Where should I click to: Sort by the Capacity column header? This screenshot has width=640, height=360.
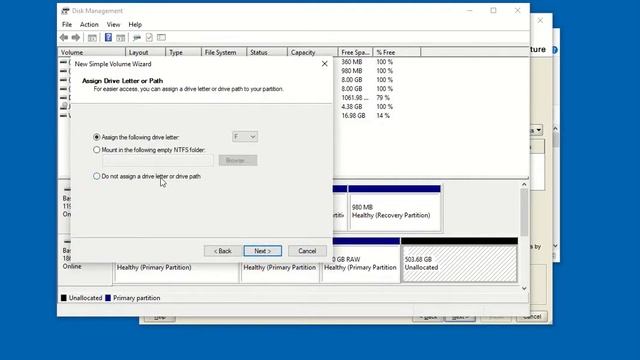coord(313,52)
